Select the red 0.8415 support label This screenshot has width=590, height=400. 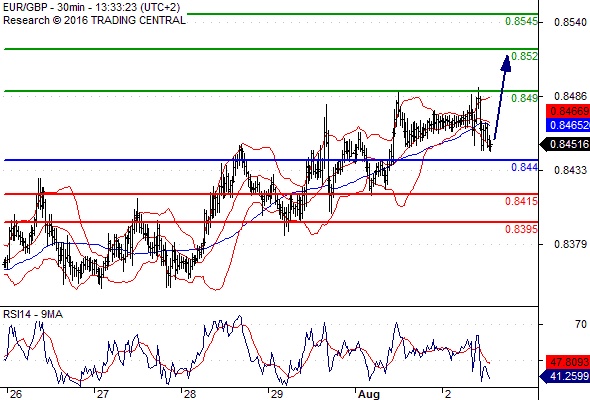point(521,201)
